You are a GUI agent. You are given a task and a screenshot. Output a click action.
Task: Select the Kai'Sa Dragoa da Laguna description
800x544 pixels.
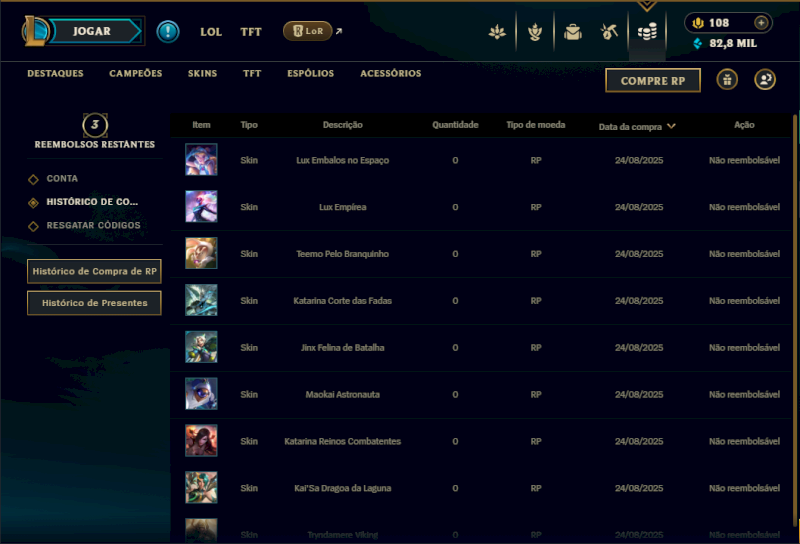coord(342,488)
